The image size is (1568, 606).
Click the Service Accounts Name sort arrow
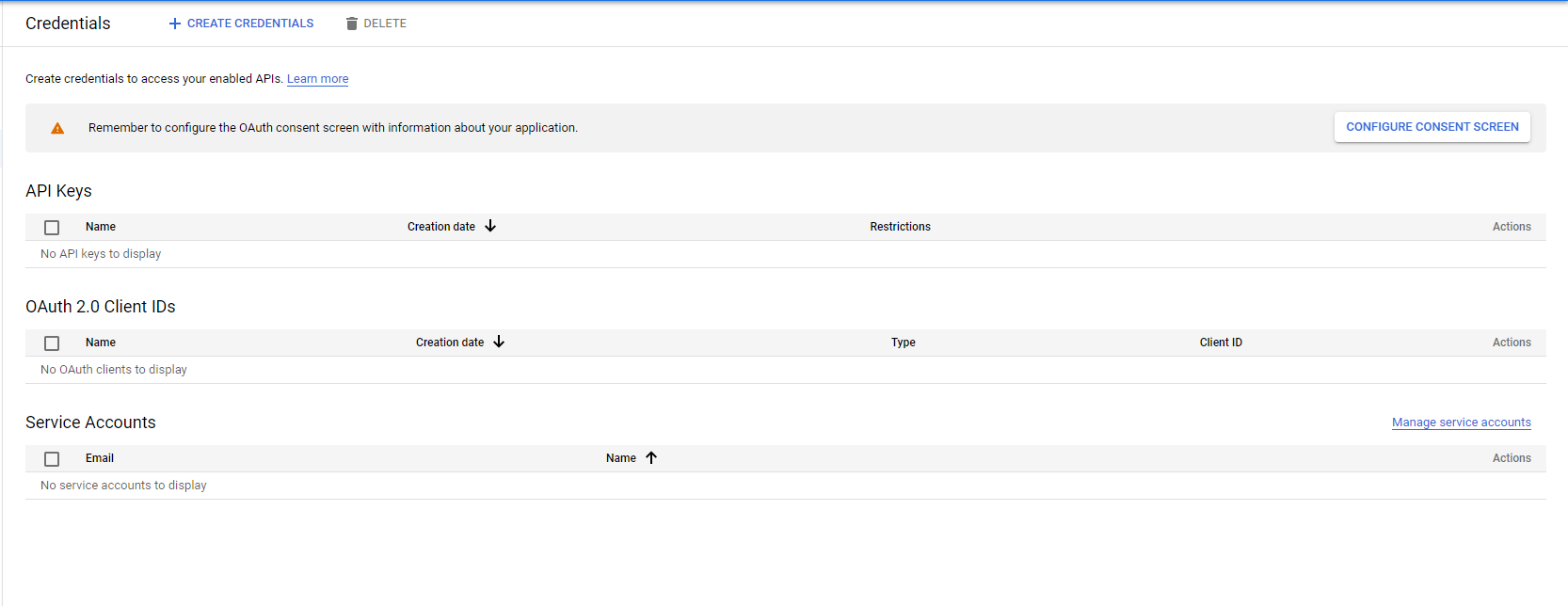pyautogui.click(x=651, y=457)
